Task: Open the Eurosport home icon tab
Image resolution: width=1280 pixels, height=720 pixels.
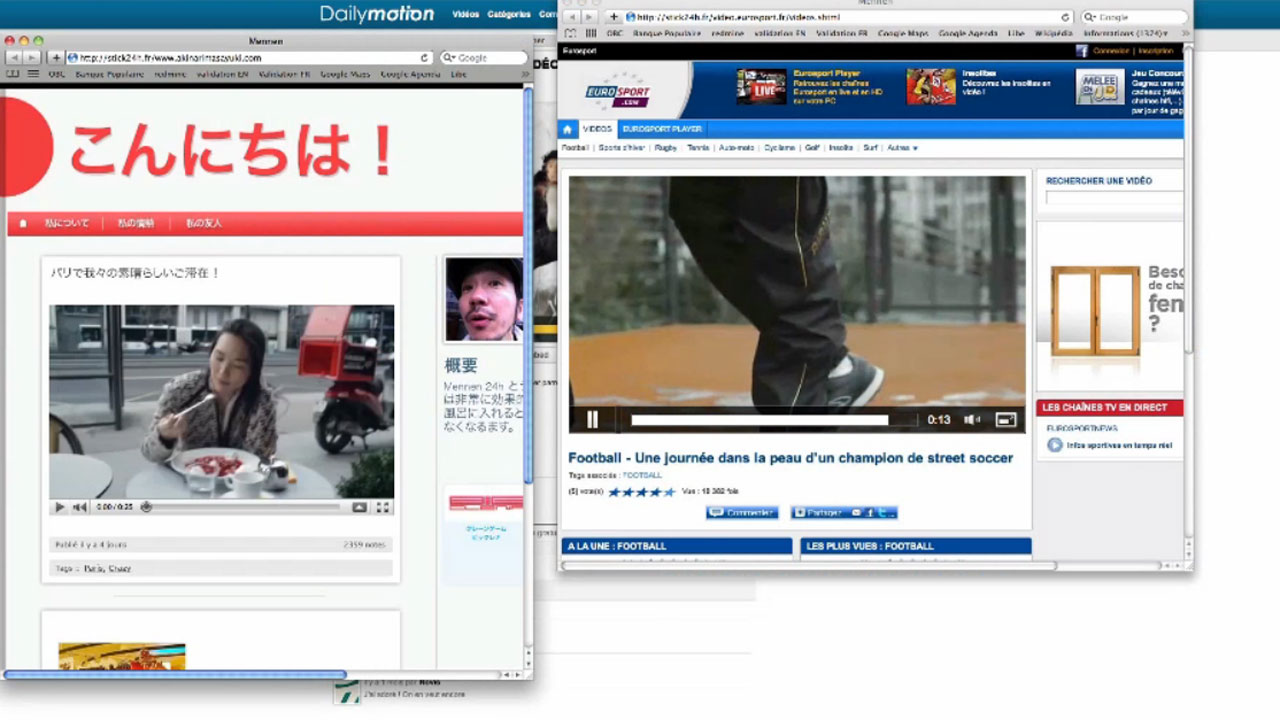Action: point(568,129)
